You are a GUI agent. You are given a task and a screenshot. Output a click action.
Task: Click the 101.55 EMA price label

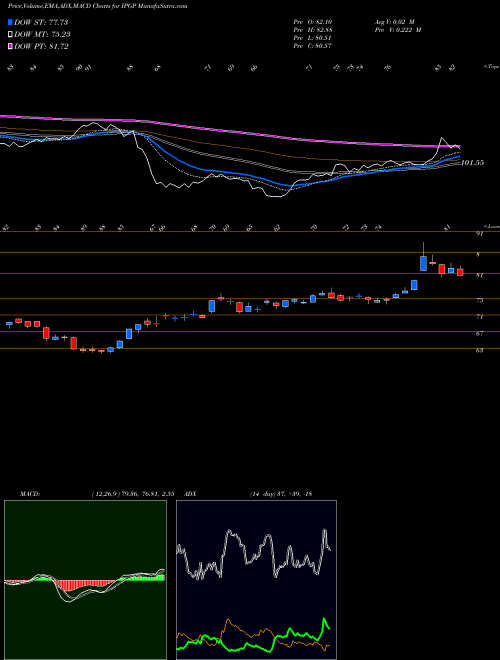click(x=472, y=163)
